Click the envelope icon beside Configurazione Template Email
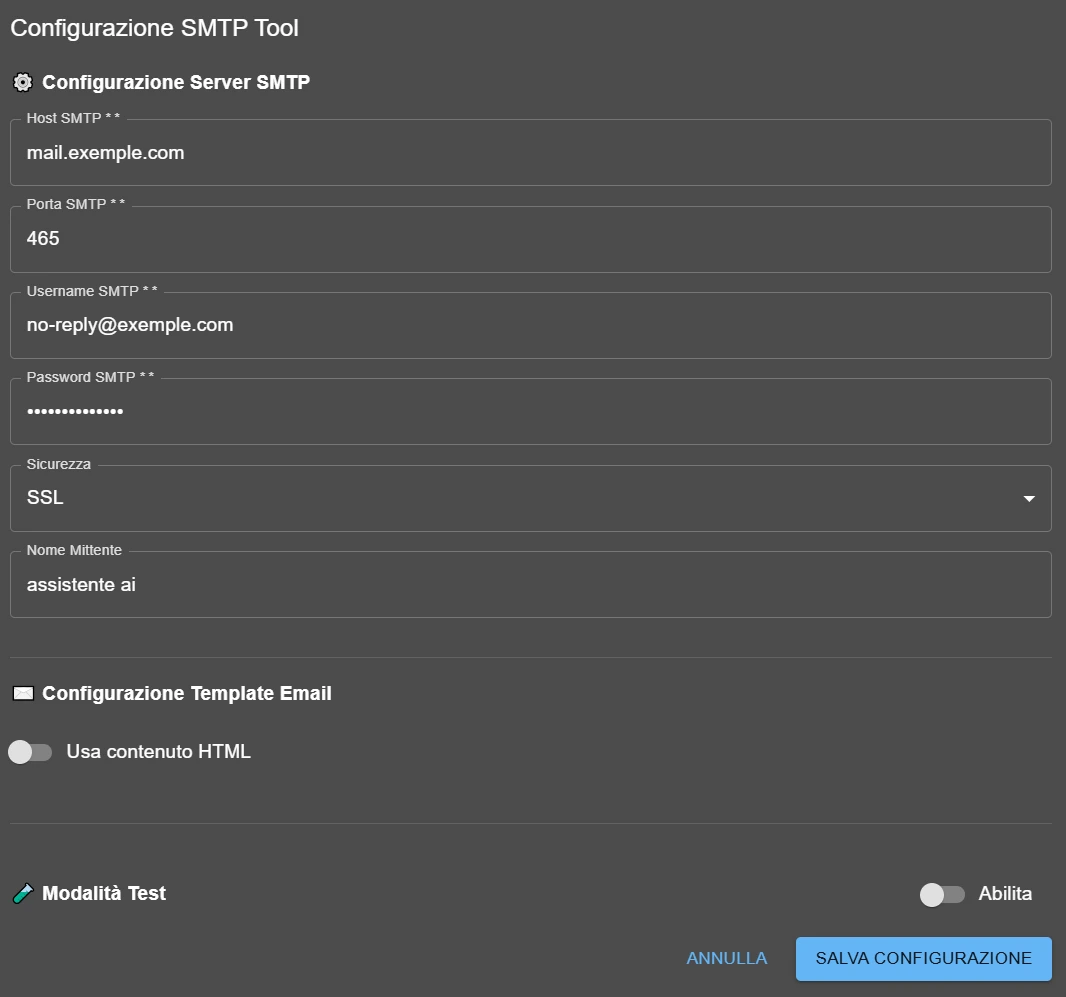This screenshot has height=997, width=1066. (22, 692)
